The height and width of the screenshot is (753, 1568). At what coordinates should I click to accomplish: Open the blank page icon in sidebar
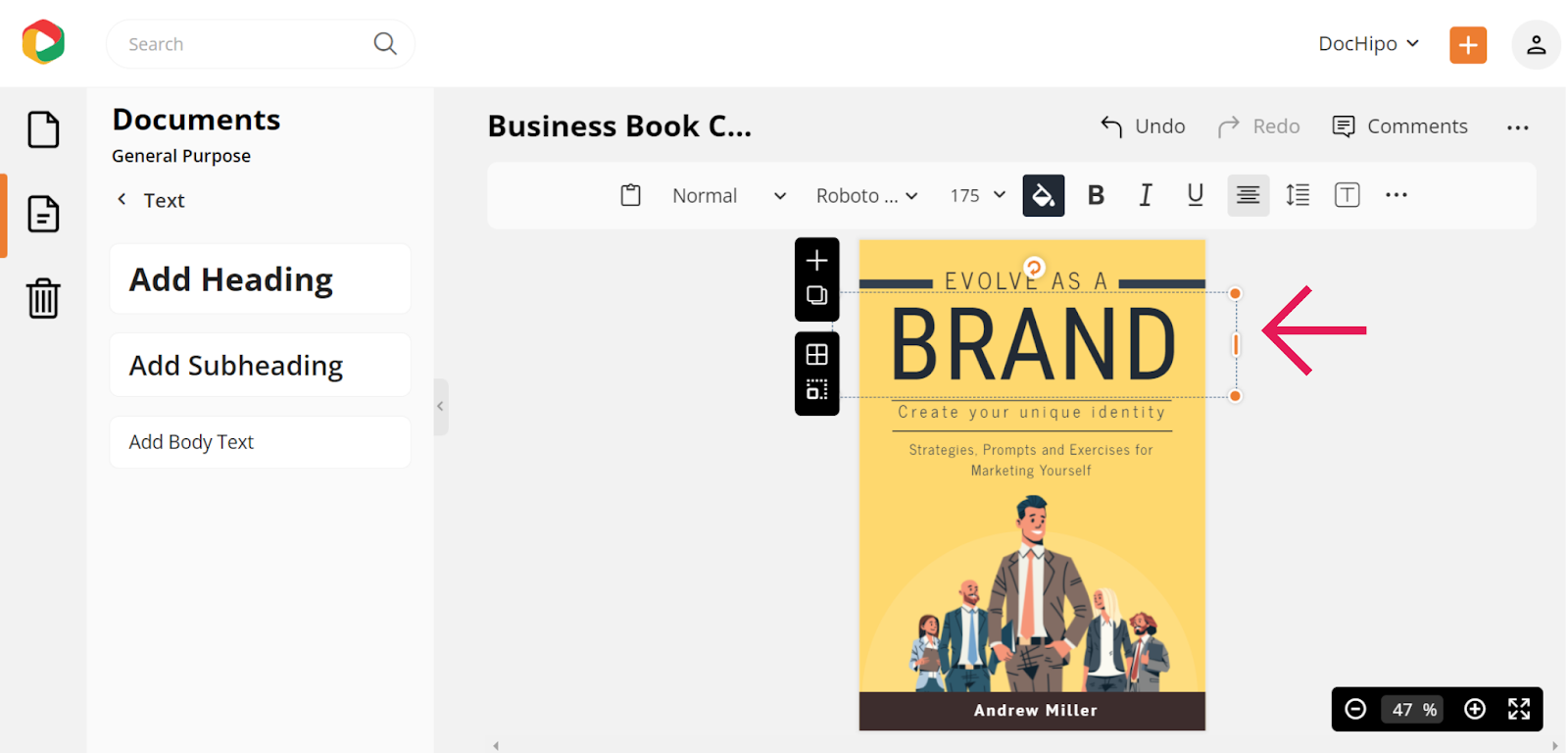[43, 129]
